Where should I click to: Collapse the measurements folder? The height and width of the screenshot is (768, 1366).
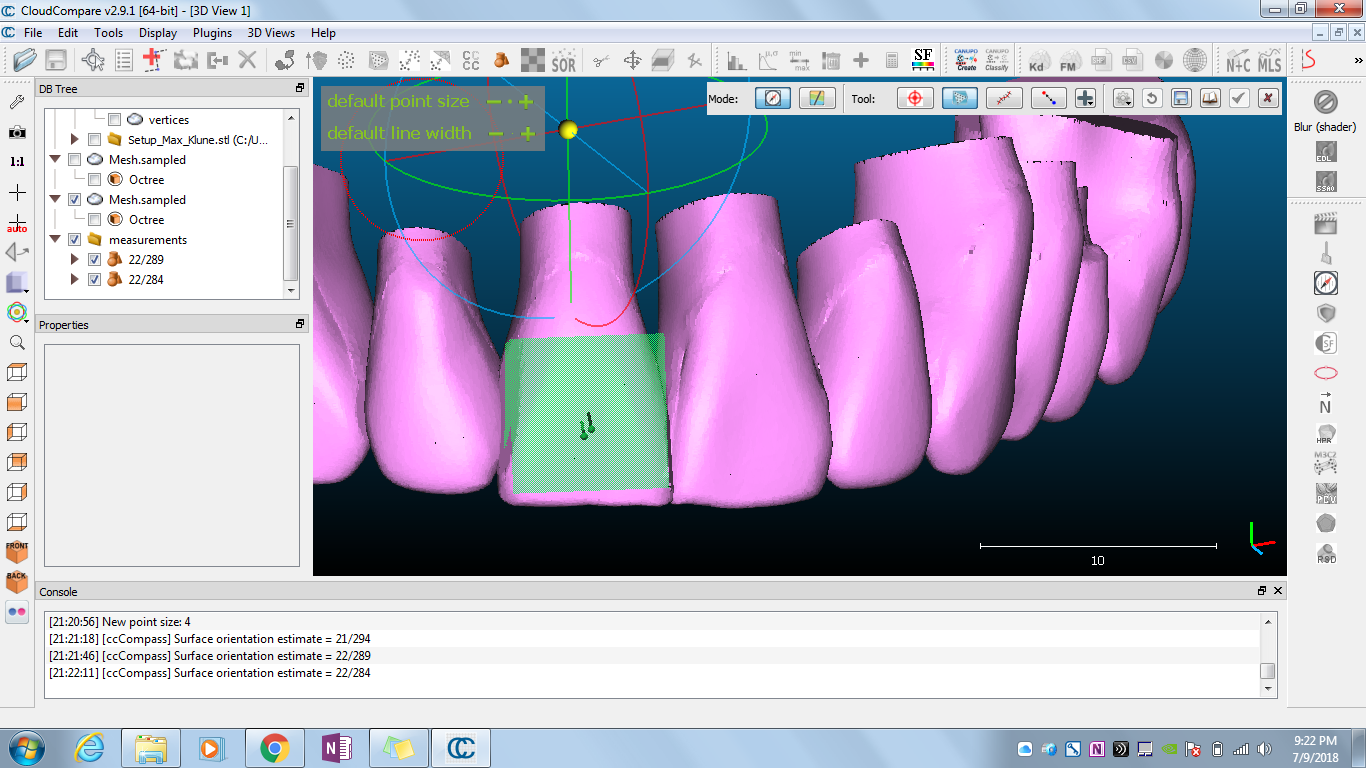point(56,240)
